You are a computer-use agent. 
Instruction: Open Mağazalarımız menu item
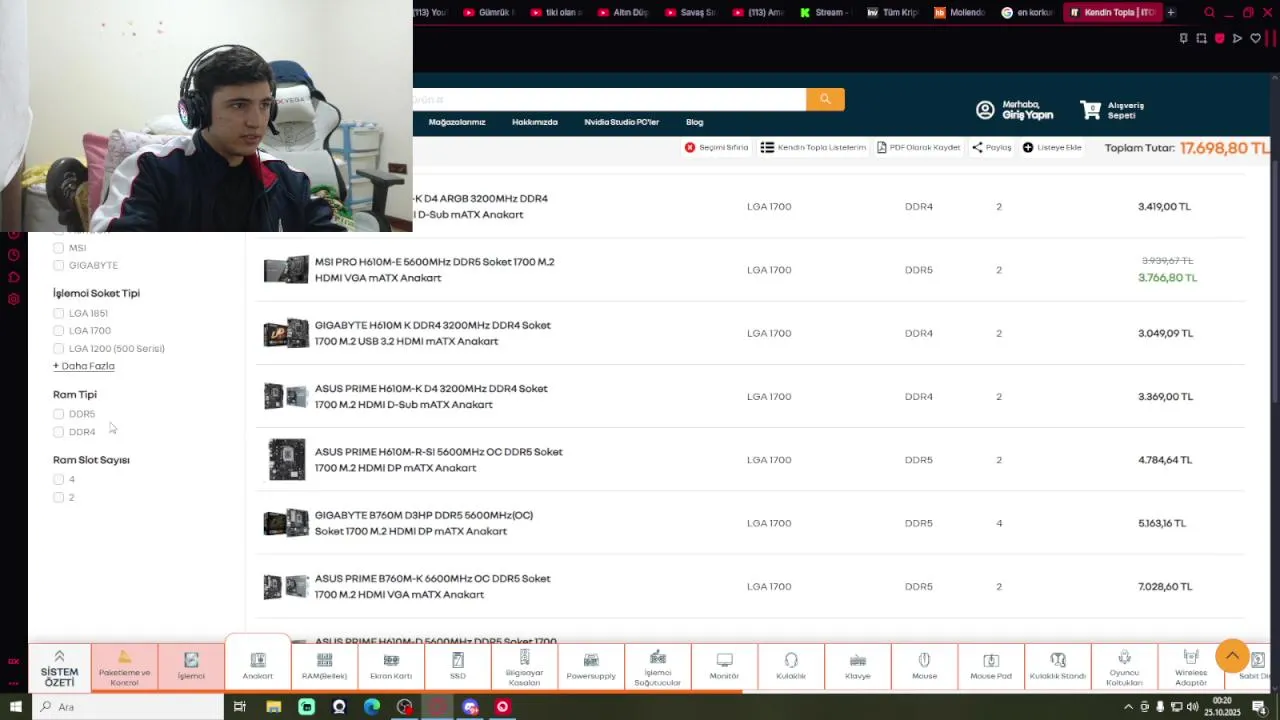(x=457, y=122)
